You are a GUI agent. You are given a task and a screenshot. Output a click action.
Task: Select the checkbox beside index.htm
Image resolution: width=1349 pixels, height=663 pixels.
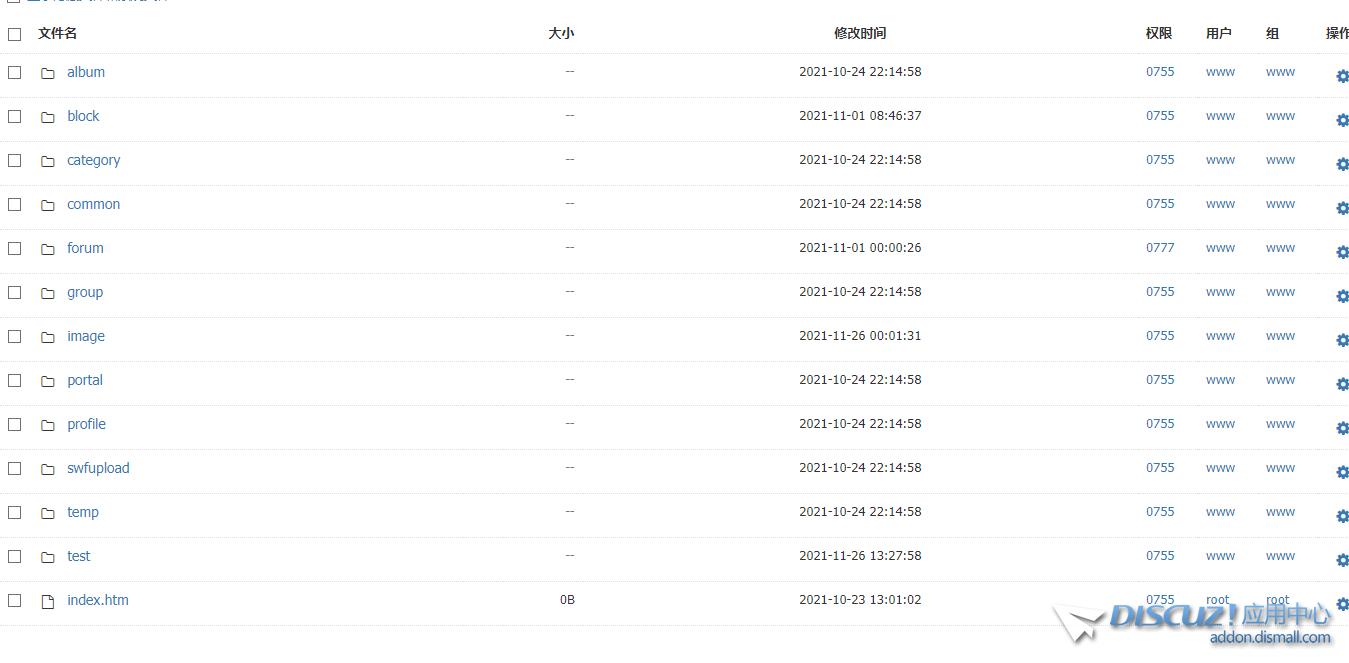14,600
